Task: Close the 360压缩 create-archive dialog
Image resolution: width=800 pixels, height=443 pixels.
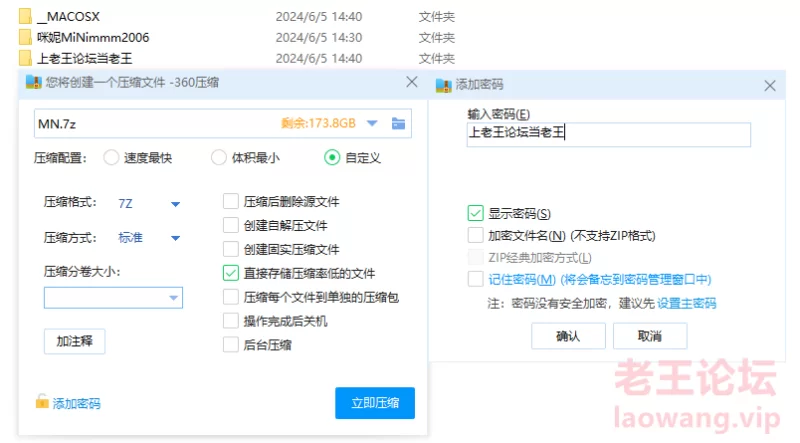Action: 412,82
